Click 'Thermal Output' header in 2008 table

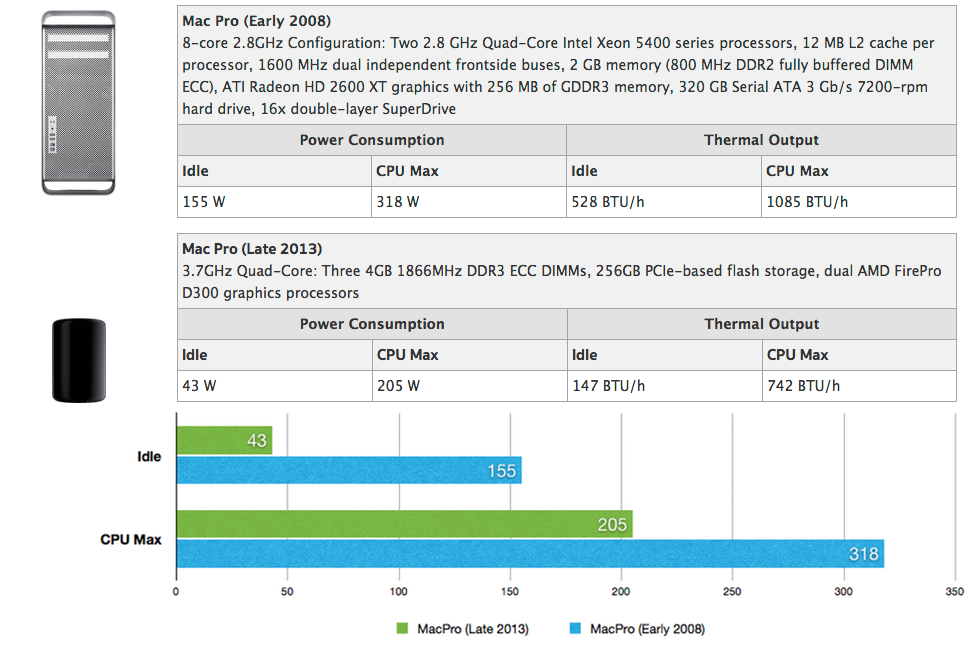pos(761,140)
